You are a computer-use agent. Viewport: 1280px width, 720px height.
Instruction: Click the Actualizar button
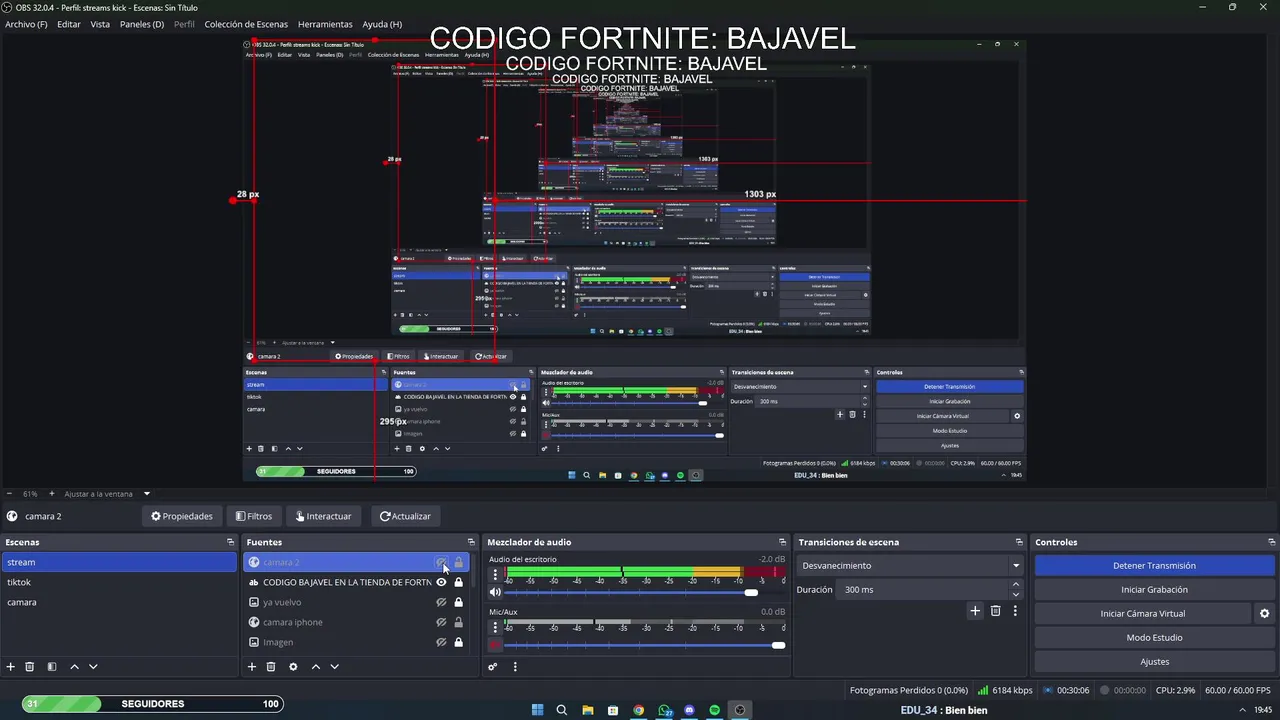click(x=405, y=516)
